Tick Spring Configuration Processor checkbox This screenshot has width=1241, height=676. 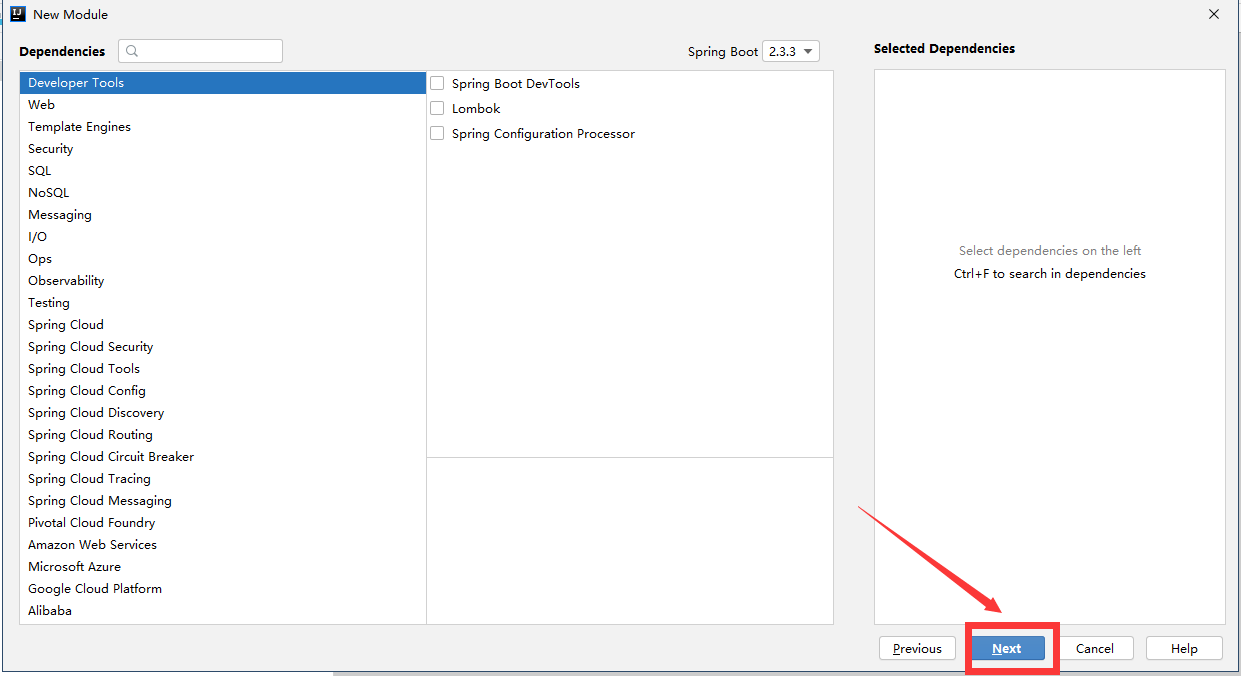[437, 134]
